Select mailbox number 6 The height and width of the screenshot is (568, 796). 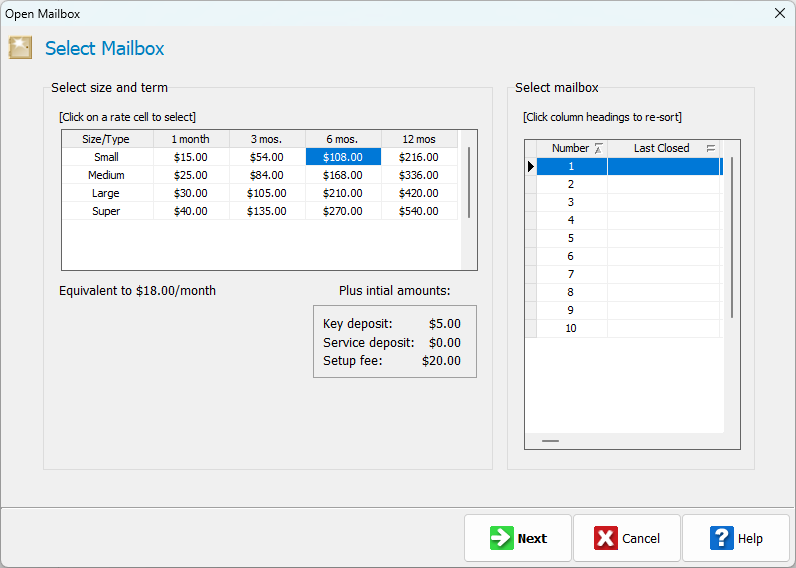coord(572,256)
